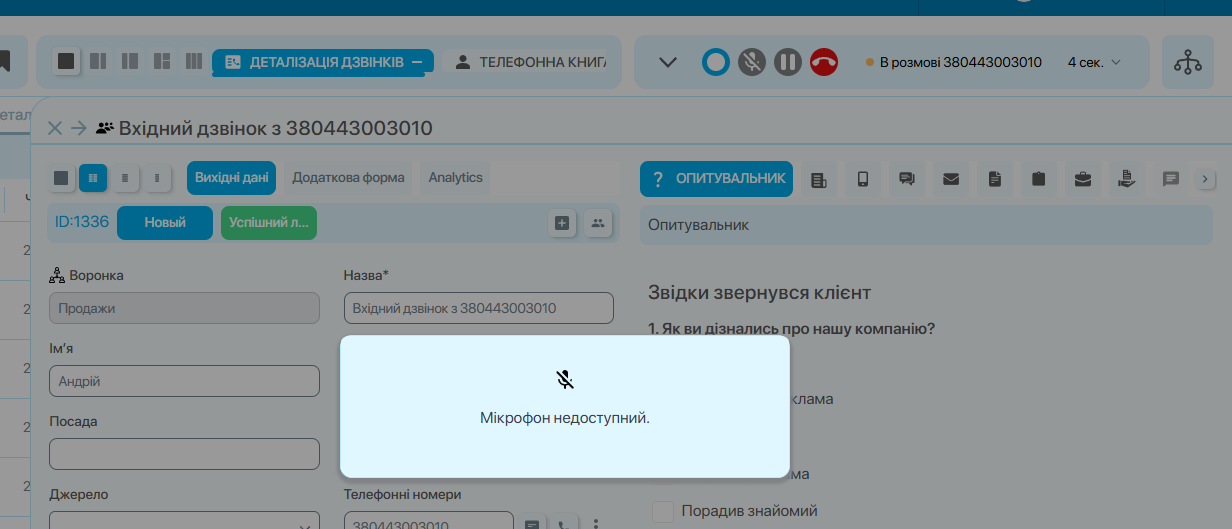Check the 'Порадив знайомий' checkbox
Viewport: 1232px width, 529px height.
pyautogui.click(x=663, y=511)
